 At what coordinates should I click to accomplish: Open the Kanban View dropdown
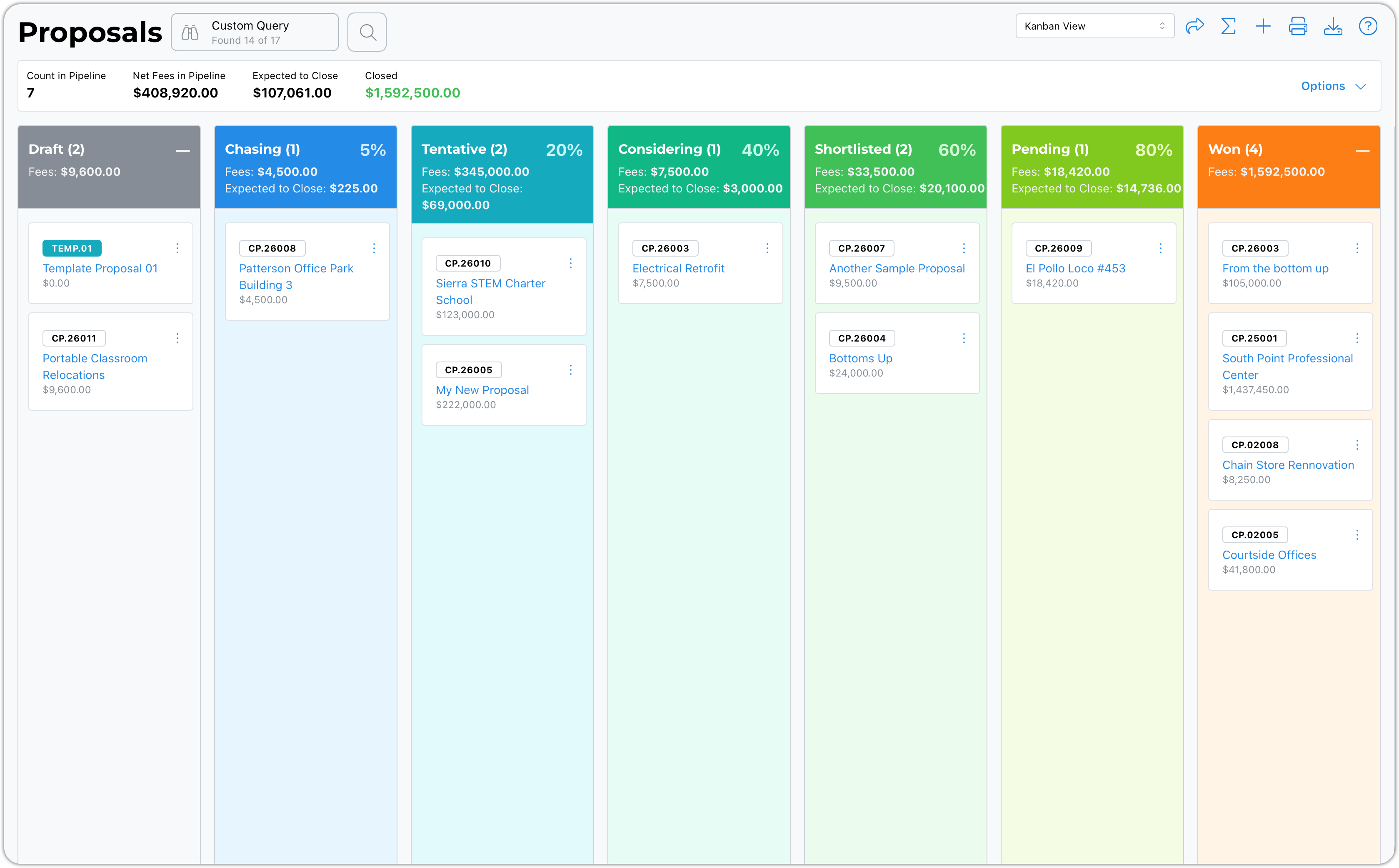[x=1095, y=26]
